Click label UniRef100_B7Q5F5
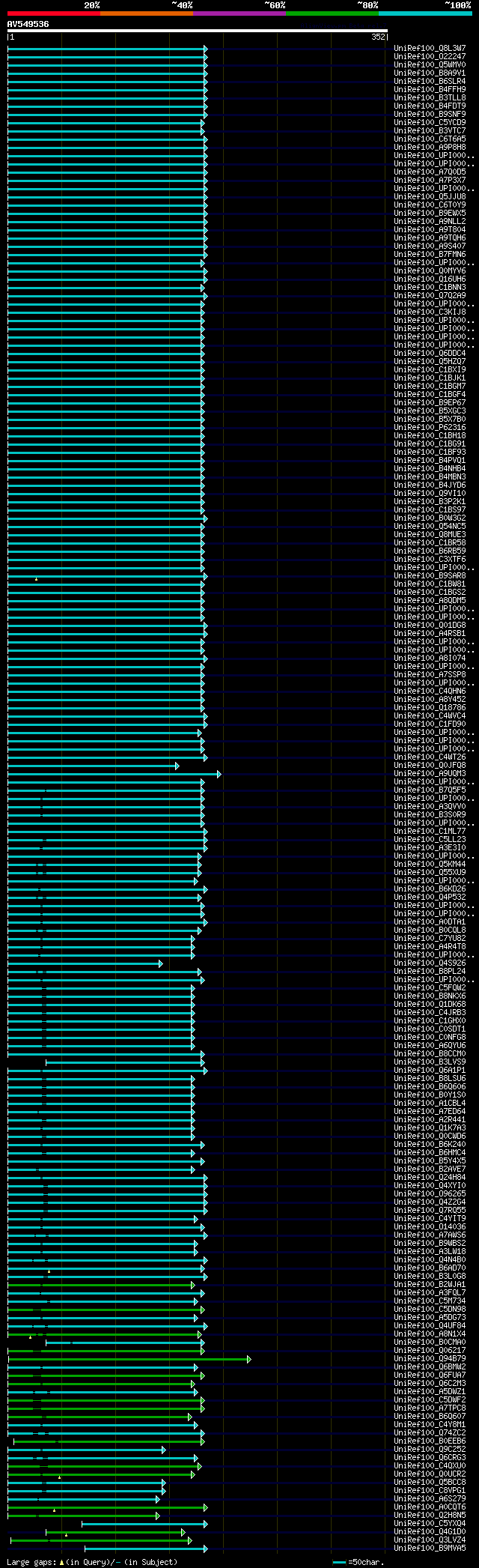479x1568 pixels. [430, 790]
